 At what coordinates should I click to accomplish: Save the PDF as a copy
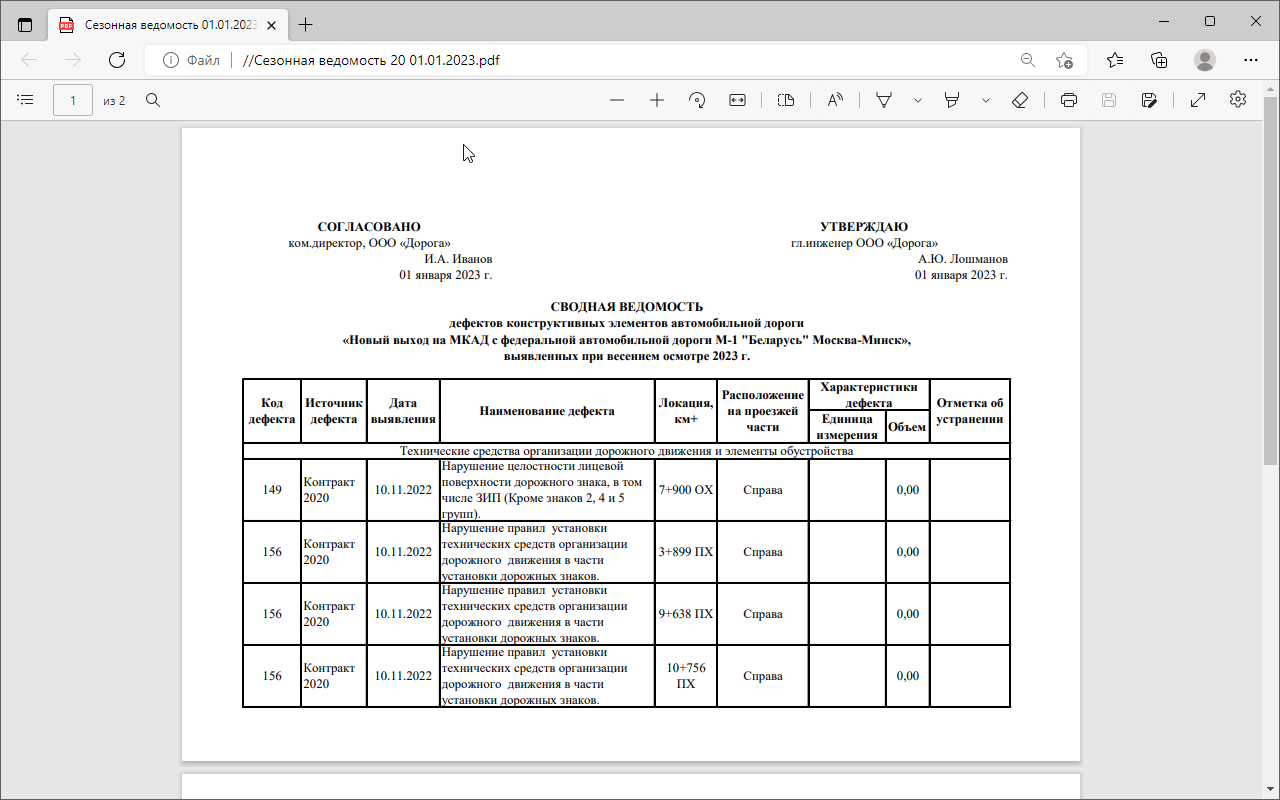pos(1149,100)
